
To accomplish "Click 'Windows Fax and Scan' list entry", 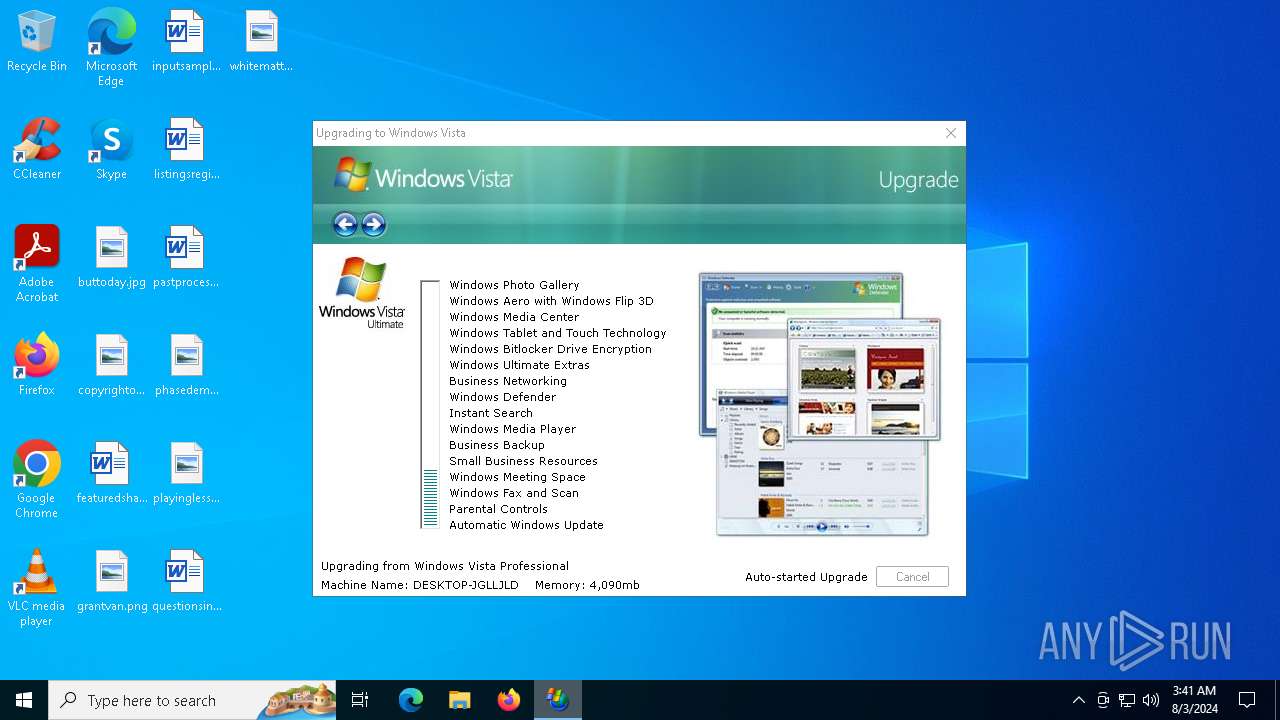I will click(x=514, y=493).
